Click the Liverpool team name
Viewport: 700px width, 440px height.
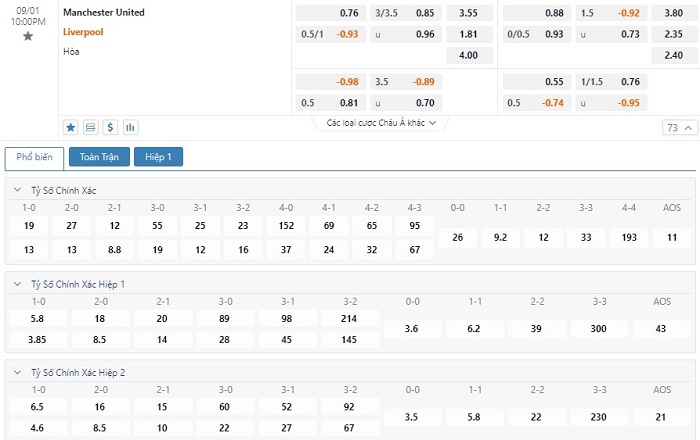[x=83, y=32]
